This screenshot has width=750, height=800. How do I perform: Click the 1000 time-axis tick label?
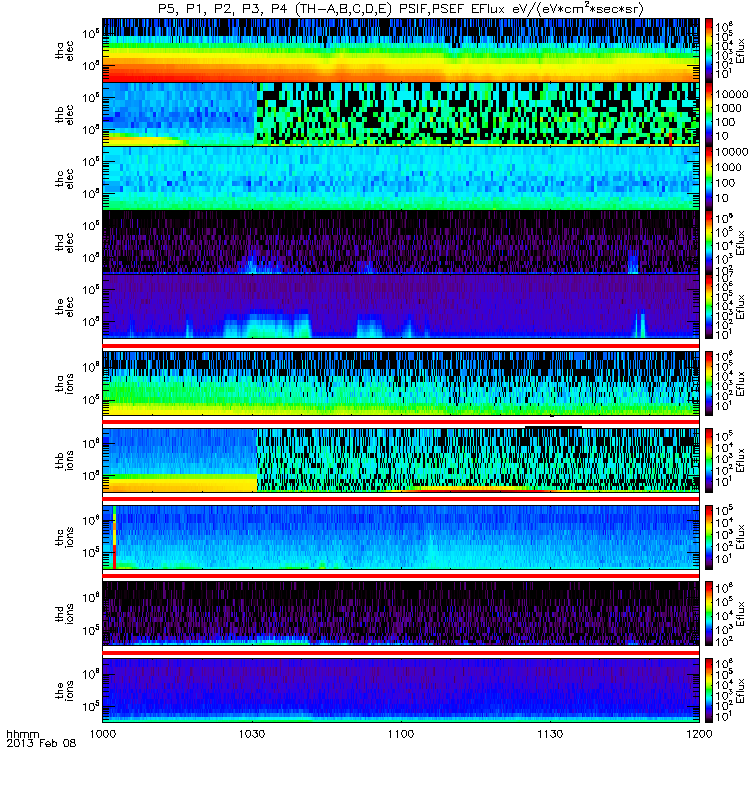103,734
